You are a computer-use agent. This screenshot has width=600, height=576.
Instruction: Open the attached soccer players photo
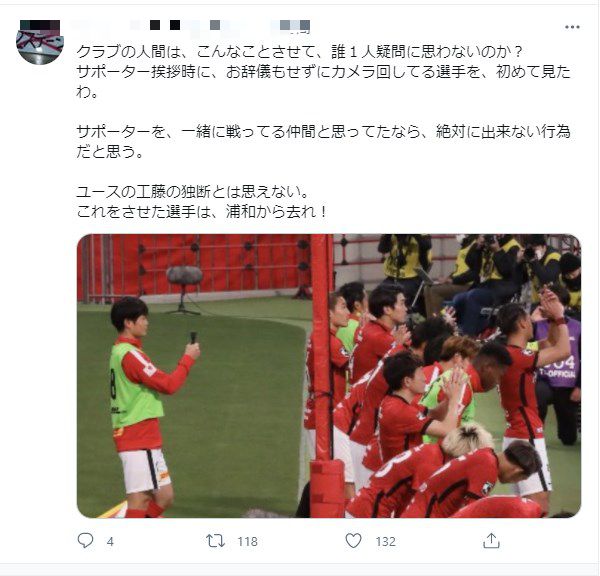click(329, 375)
